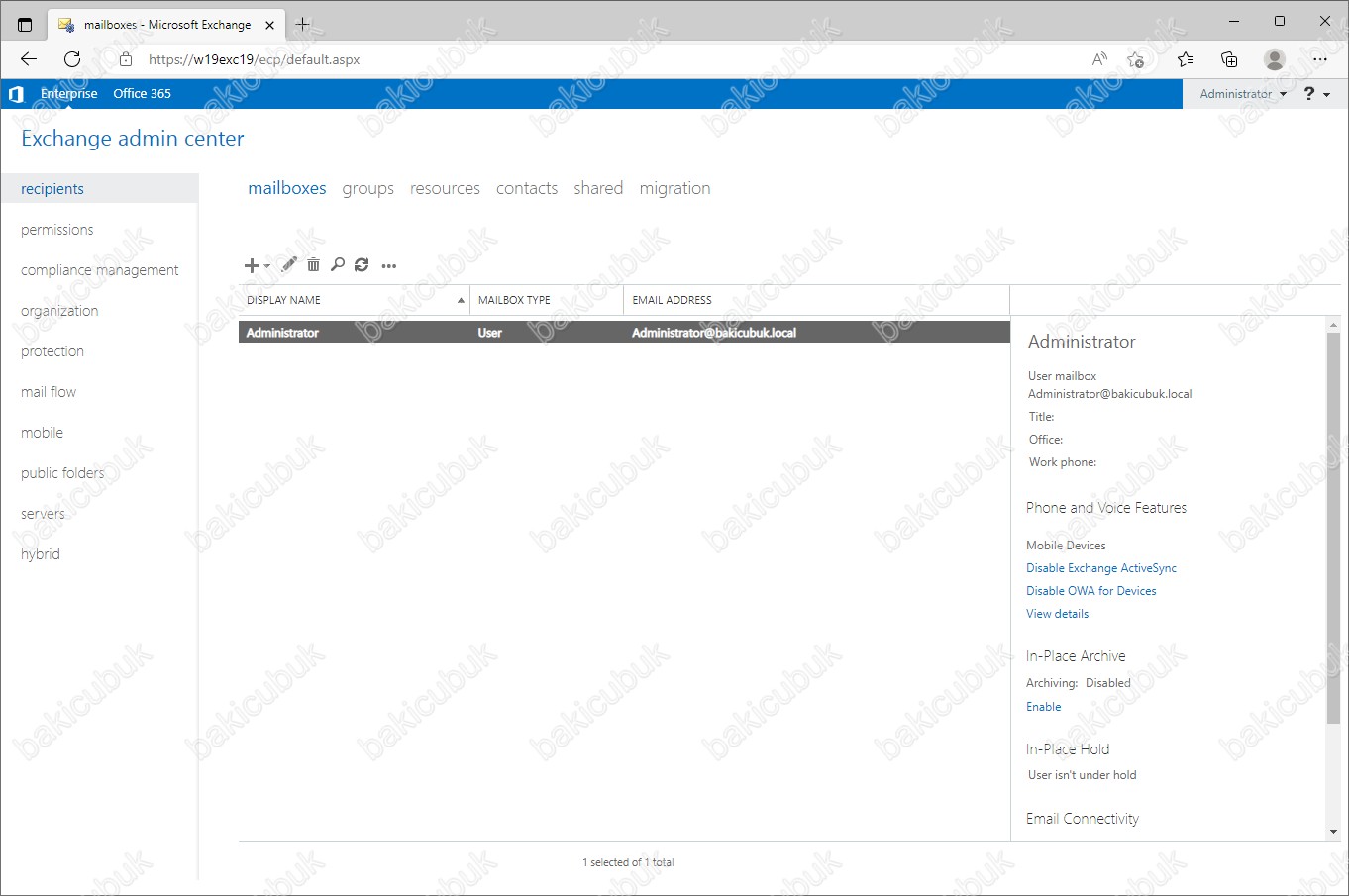Viewport: 1349px width, 896px height.
Task: Click the Office logo icon in blue bar
Action: (16, 94)
